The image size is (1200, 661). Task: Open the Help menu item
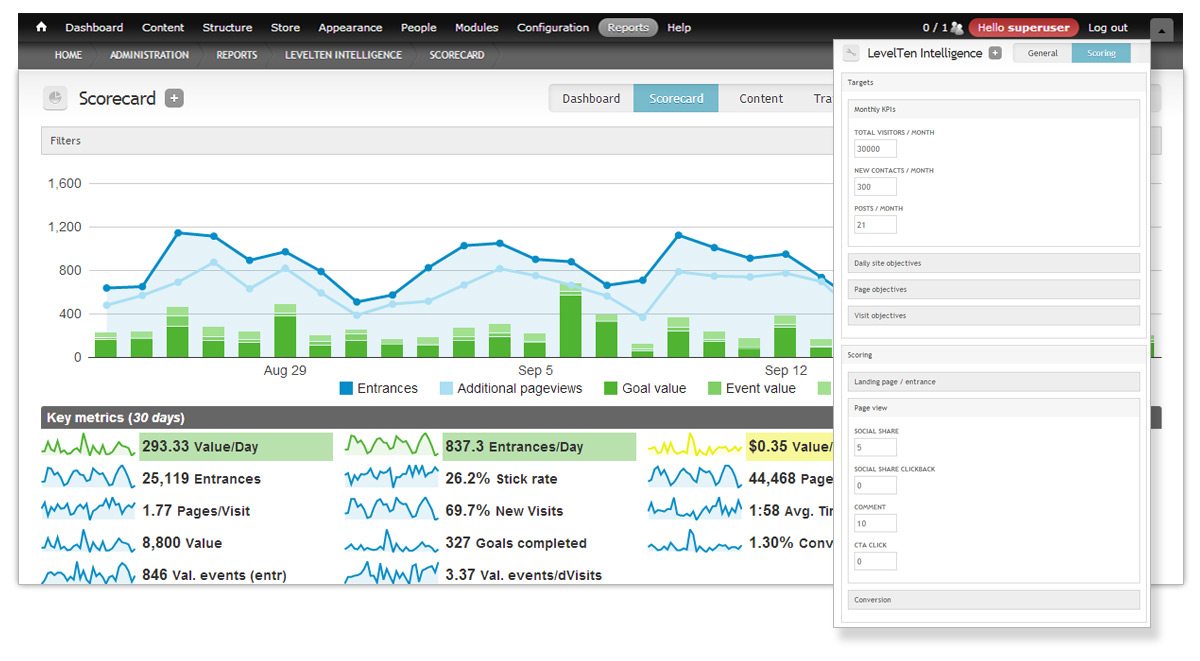click(679, 28)
